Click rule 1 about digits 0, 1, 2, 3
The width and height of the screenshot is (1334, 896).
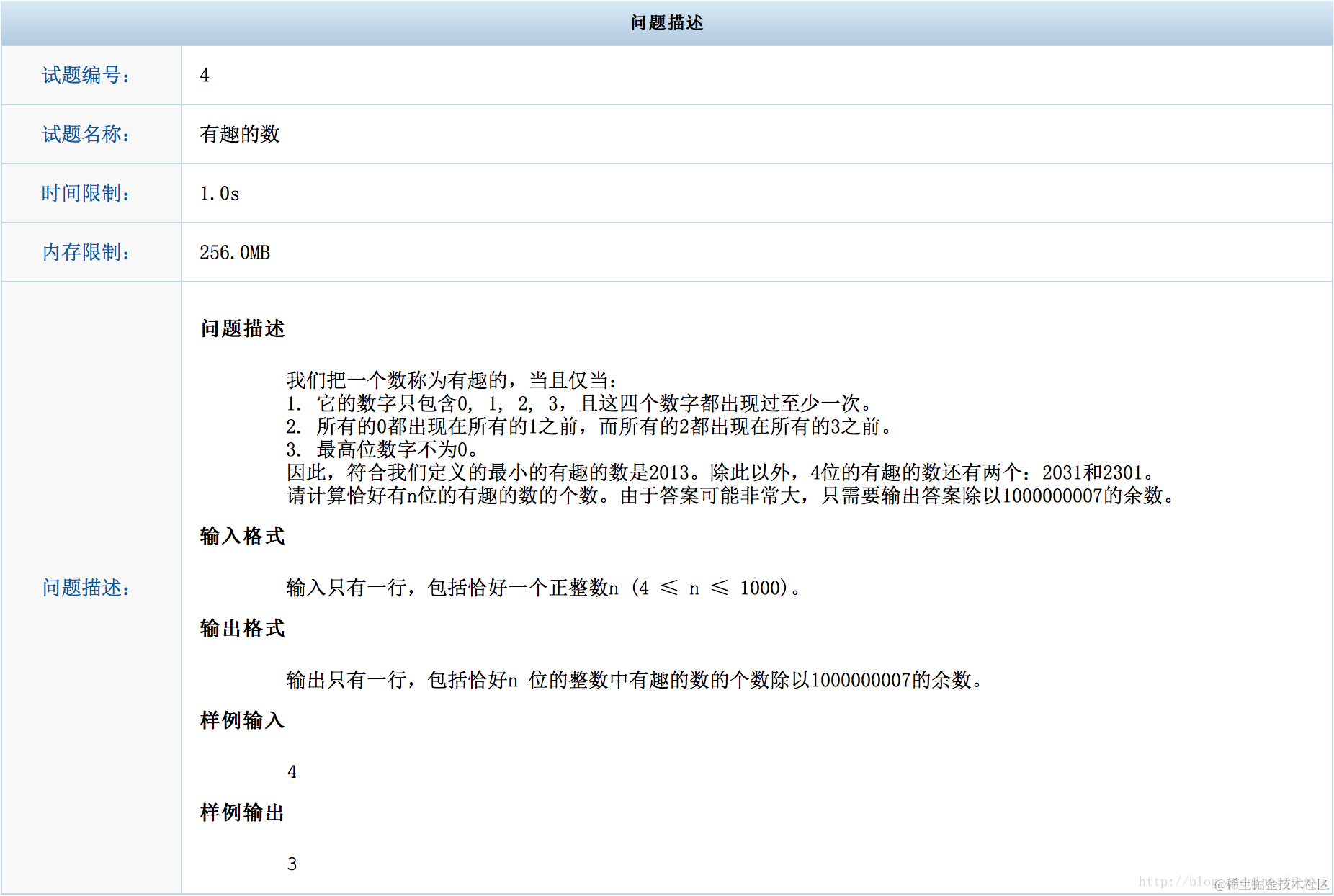coord(580,403)
